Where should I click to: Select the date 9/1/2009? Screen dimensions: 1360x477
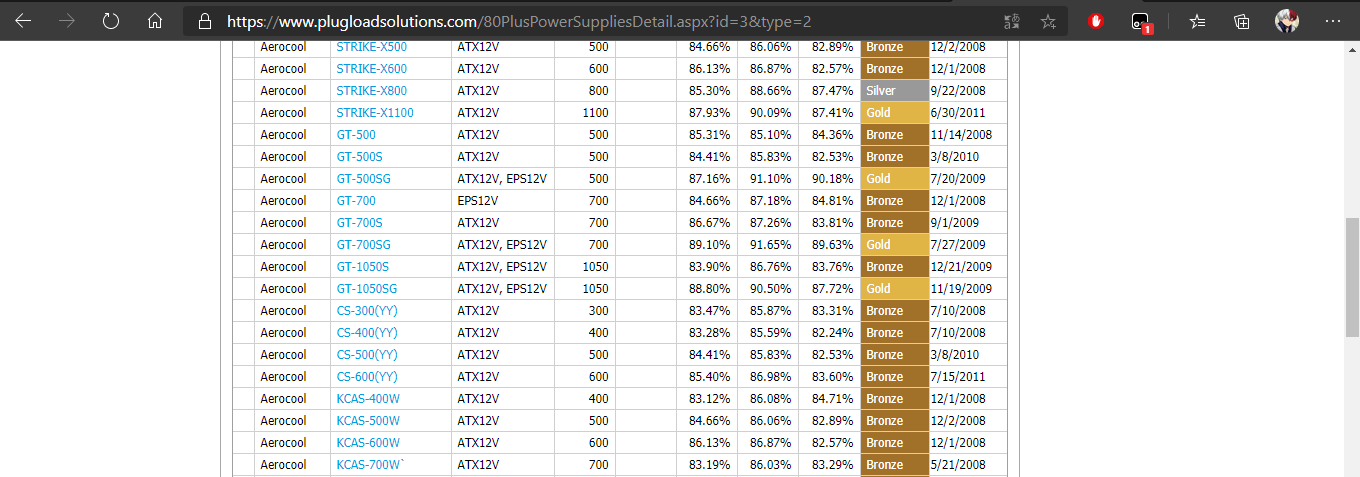pyautogui.click(x=955, y=223)
